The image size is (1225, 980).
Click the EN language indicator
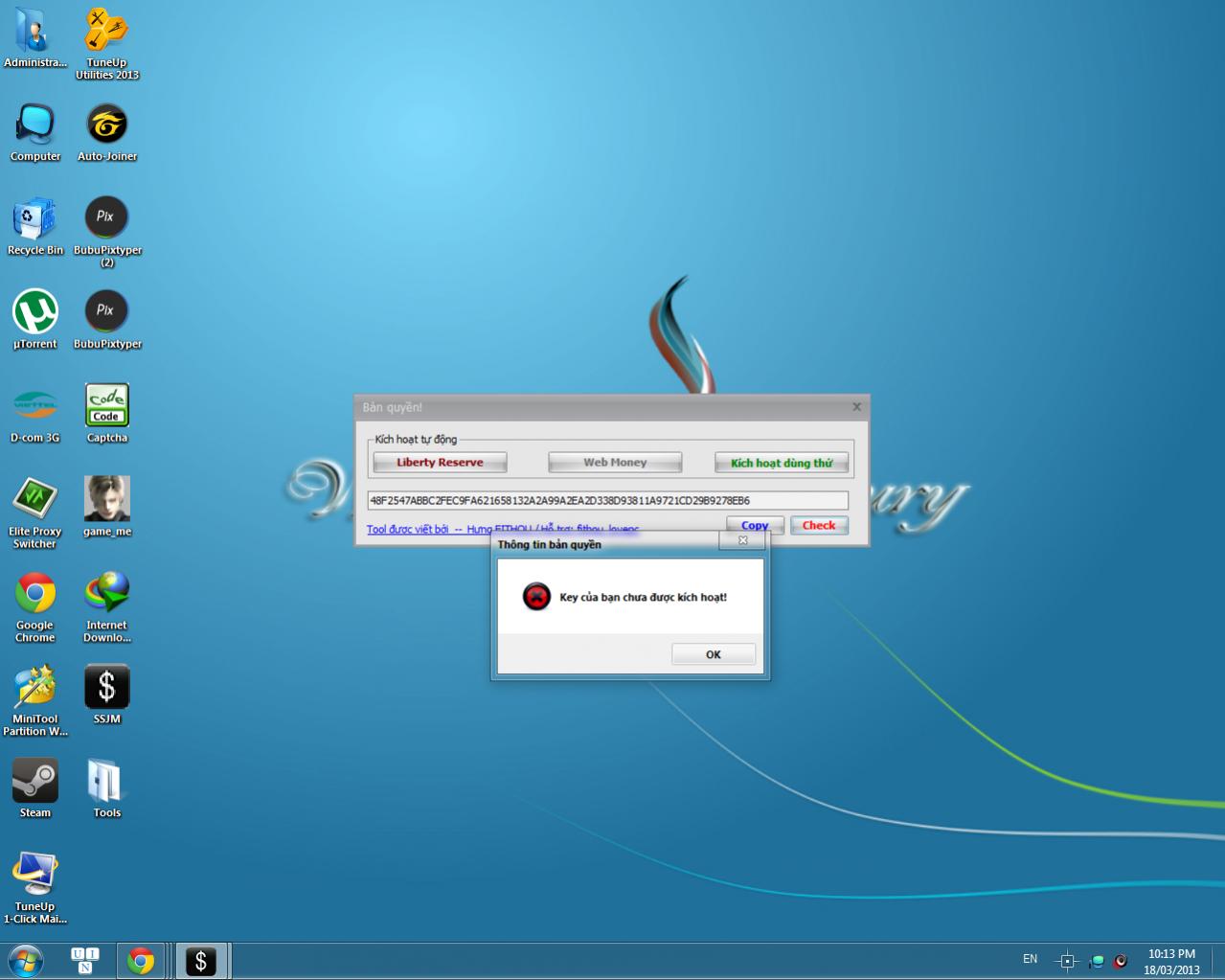(x=1030, y=959)
